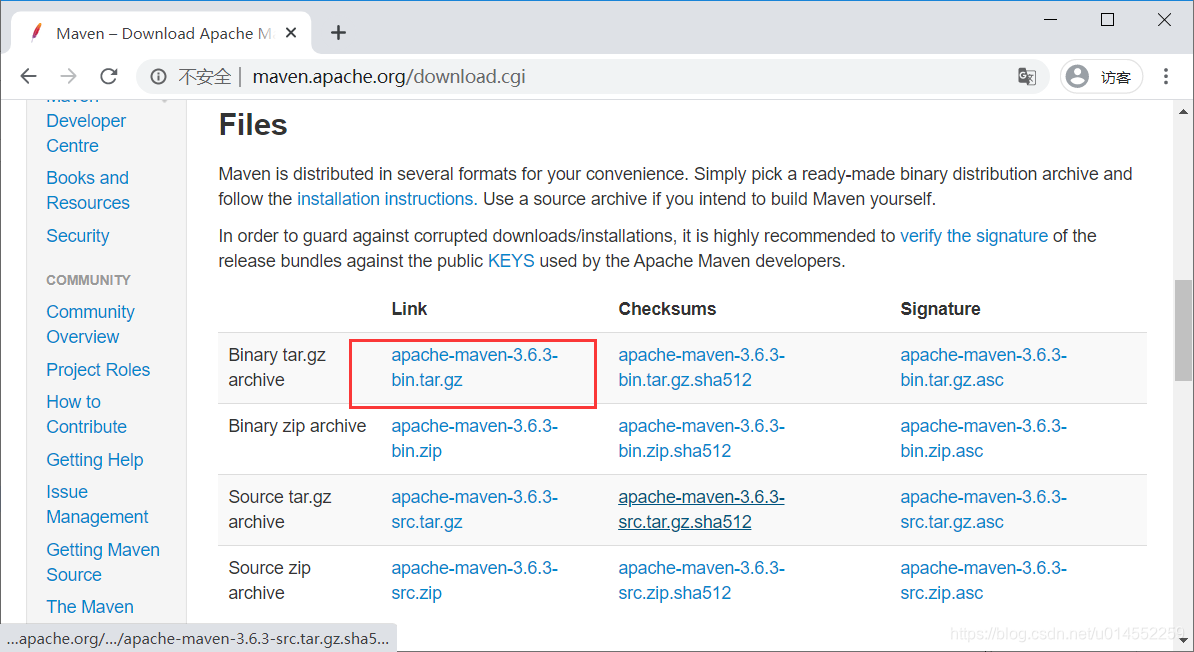Open Books and Resources link
Screen dimensions: 1194x652
coord(88,190)
